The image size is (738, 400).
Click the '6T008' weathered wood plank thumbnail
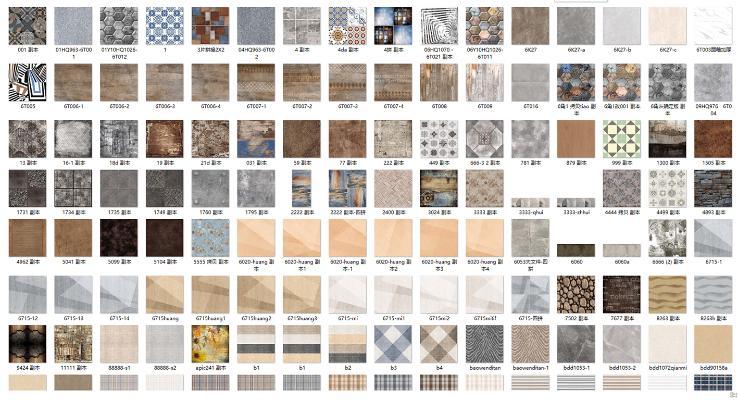(x=439, y=82)
